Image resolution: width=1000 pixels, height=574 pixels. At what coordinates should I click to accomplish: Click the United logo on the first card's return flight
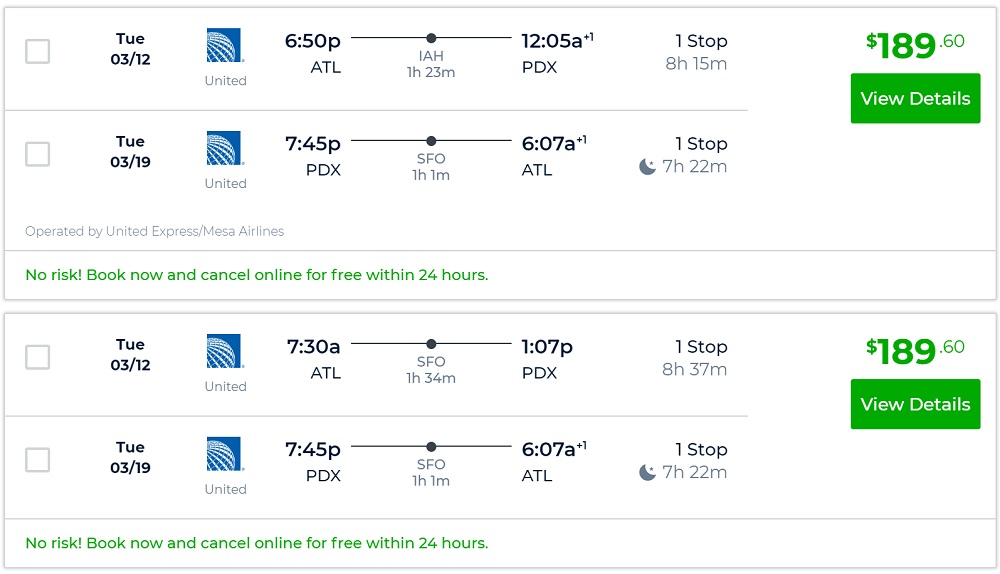tap(225, 149)
